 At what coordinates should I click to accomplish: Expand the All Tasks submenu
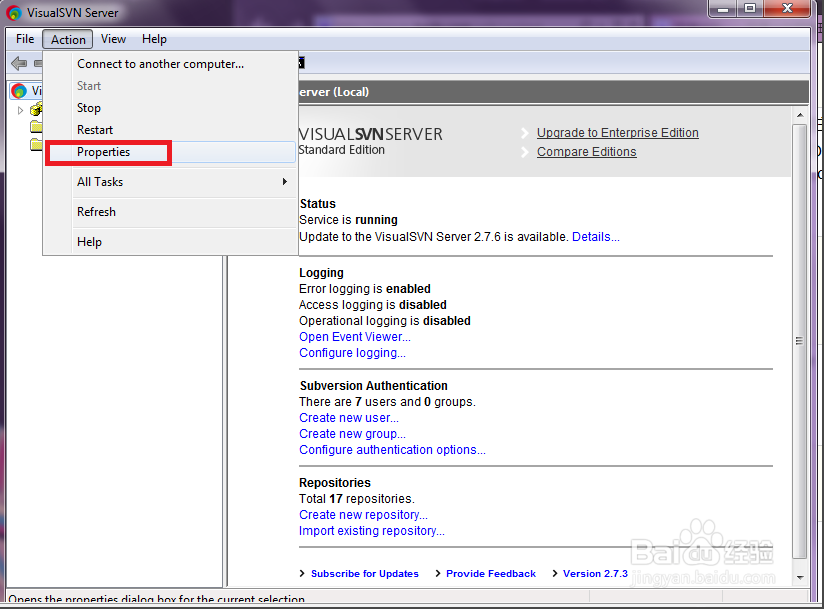[171, 182]
